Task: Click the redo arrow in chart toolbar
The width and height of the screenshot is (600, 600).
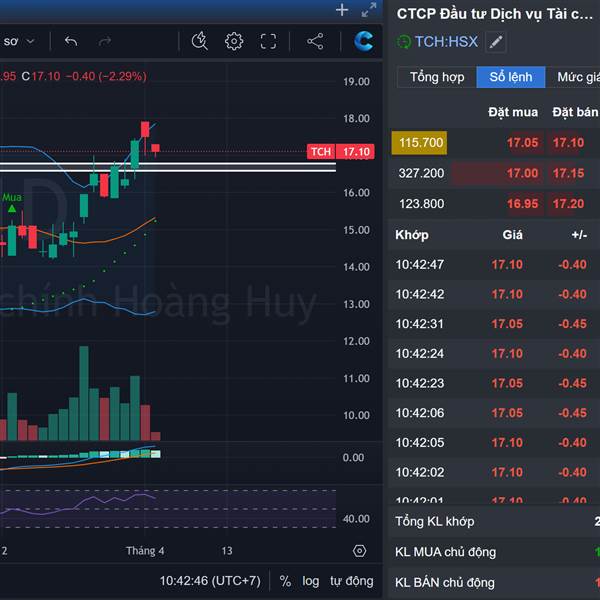Action: coord(105,41)
